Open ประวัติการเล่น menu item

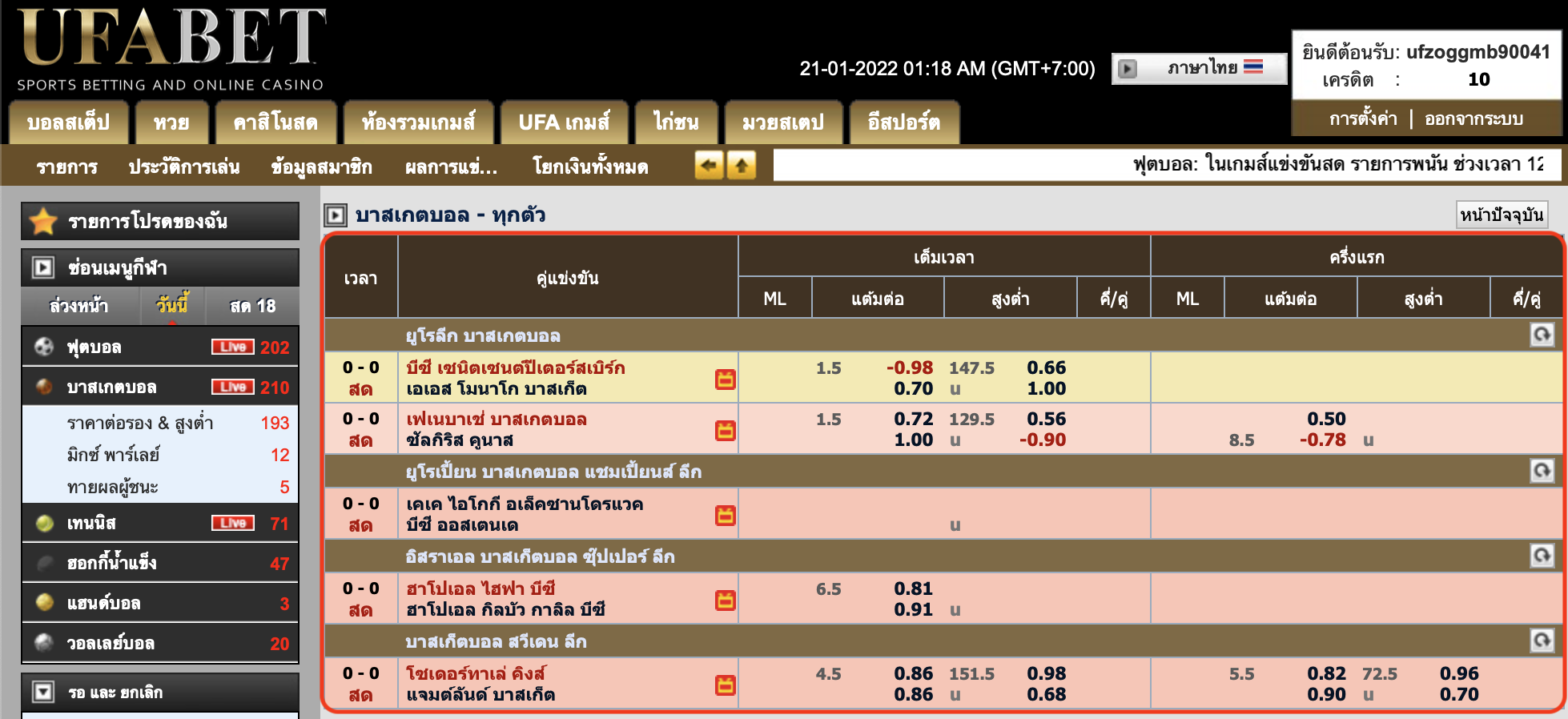click(184, 167)
